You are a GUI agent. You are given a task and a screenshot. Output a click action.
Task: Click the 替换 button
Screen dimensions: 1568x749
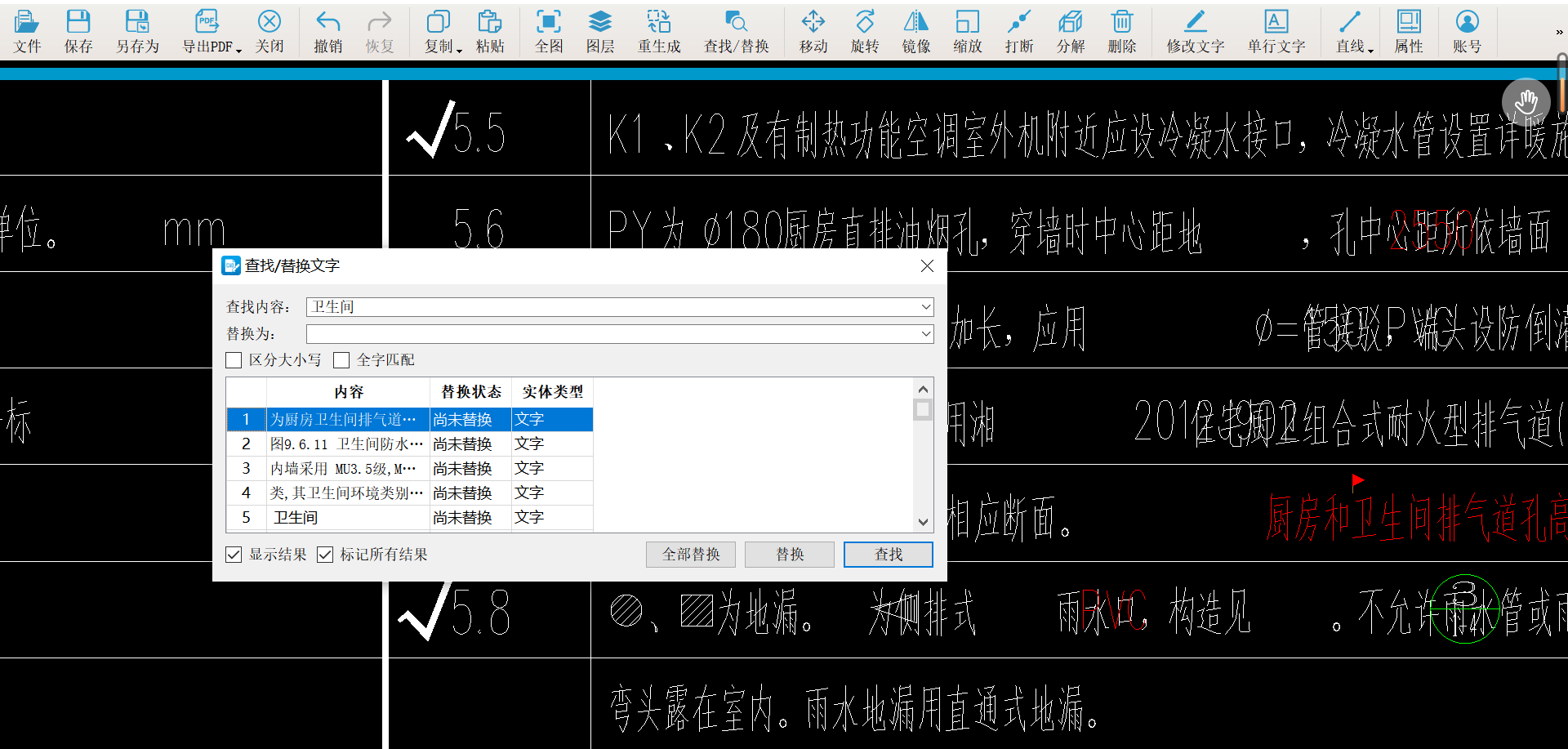(790, 555)
